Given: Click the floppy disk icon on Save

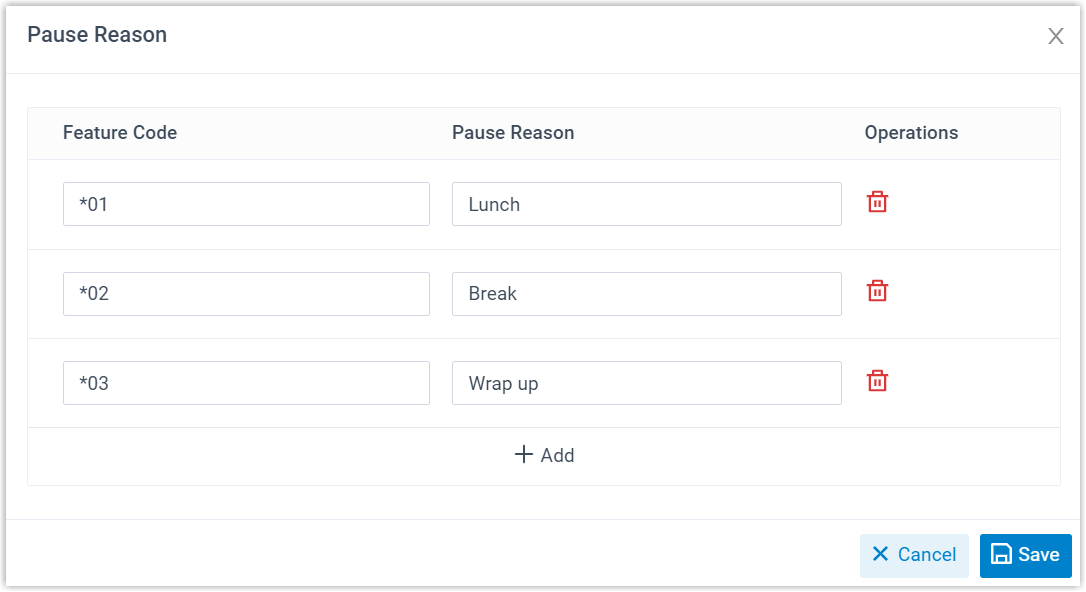Looking at the screenshot, I should [x=1001, y=555].
